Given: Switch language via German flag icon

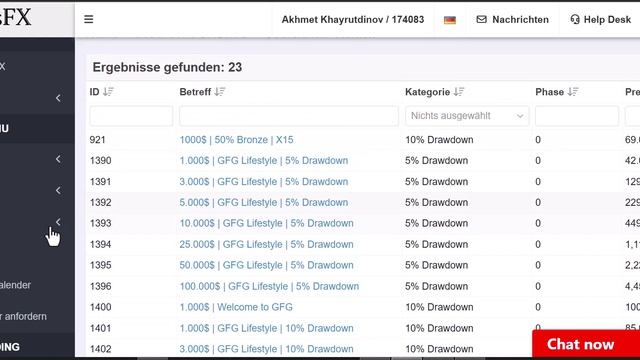Looking at the screenshot, I should pos(450,20).
